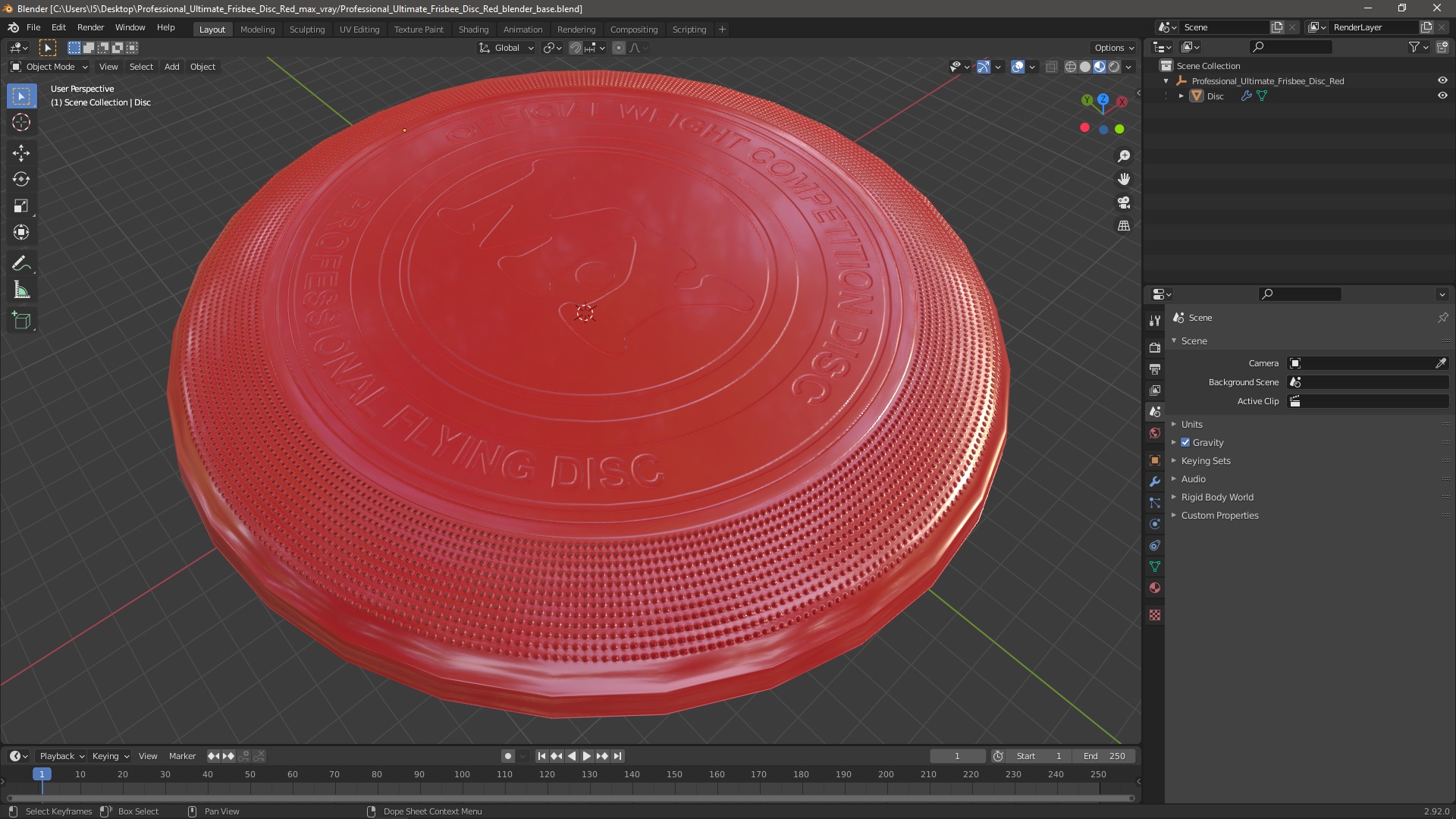The height and width of the screenshot is (819, 1456).
Task: Switch to rendered viewport shading
Action: coord(1114,67)
